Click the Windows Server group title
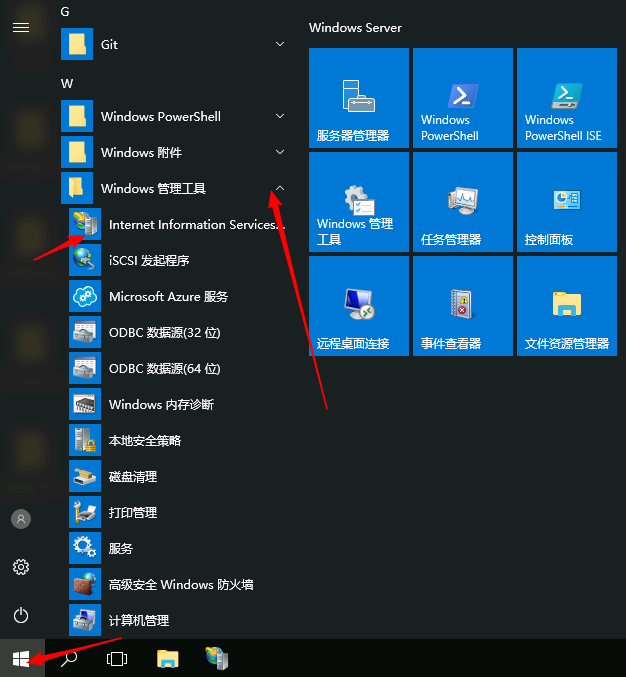 point(355,28)
